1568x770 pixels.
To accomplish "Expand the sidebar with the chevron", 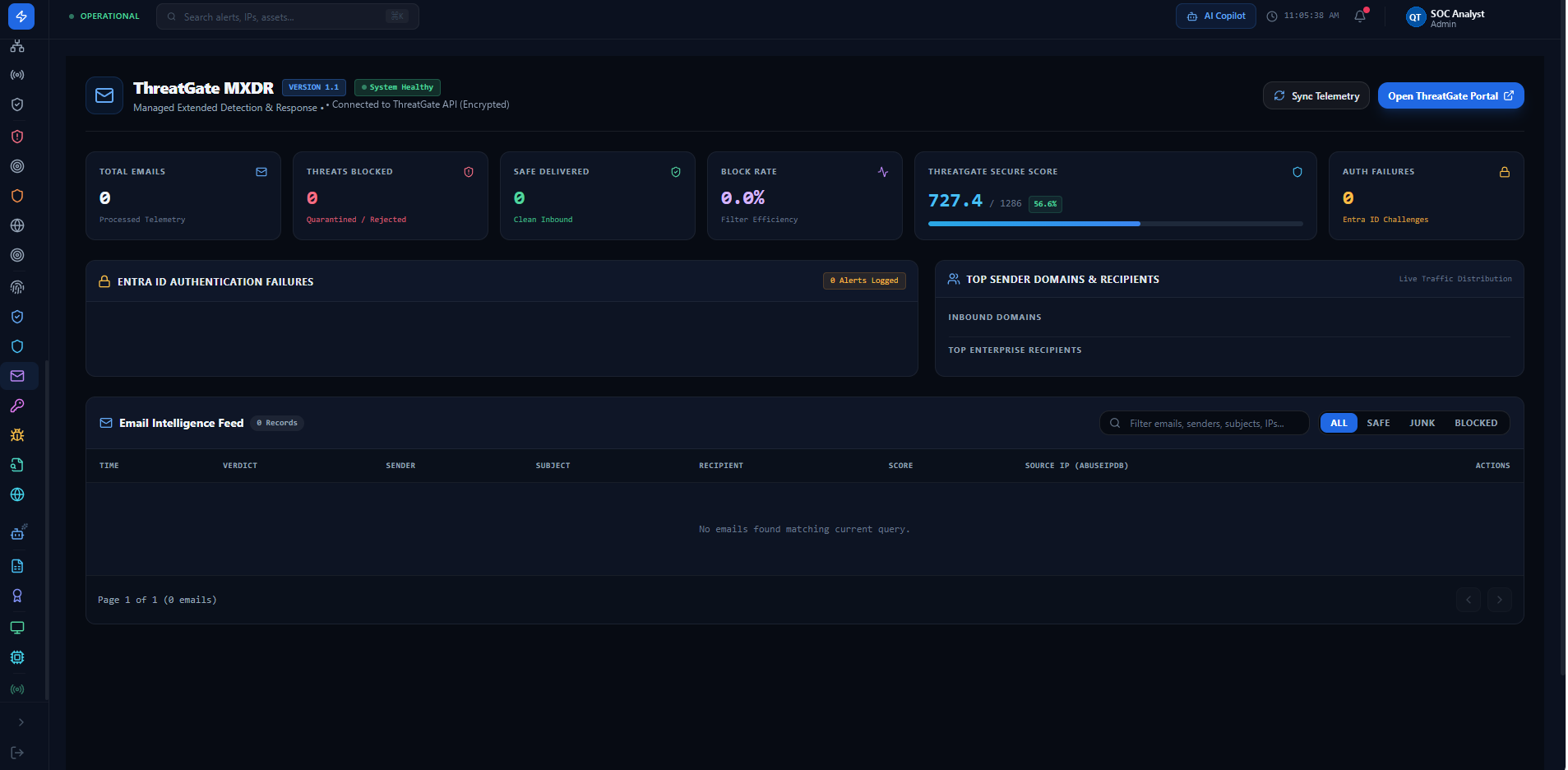I will tap(21, 722).
